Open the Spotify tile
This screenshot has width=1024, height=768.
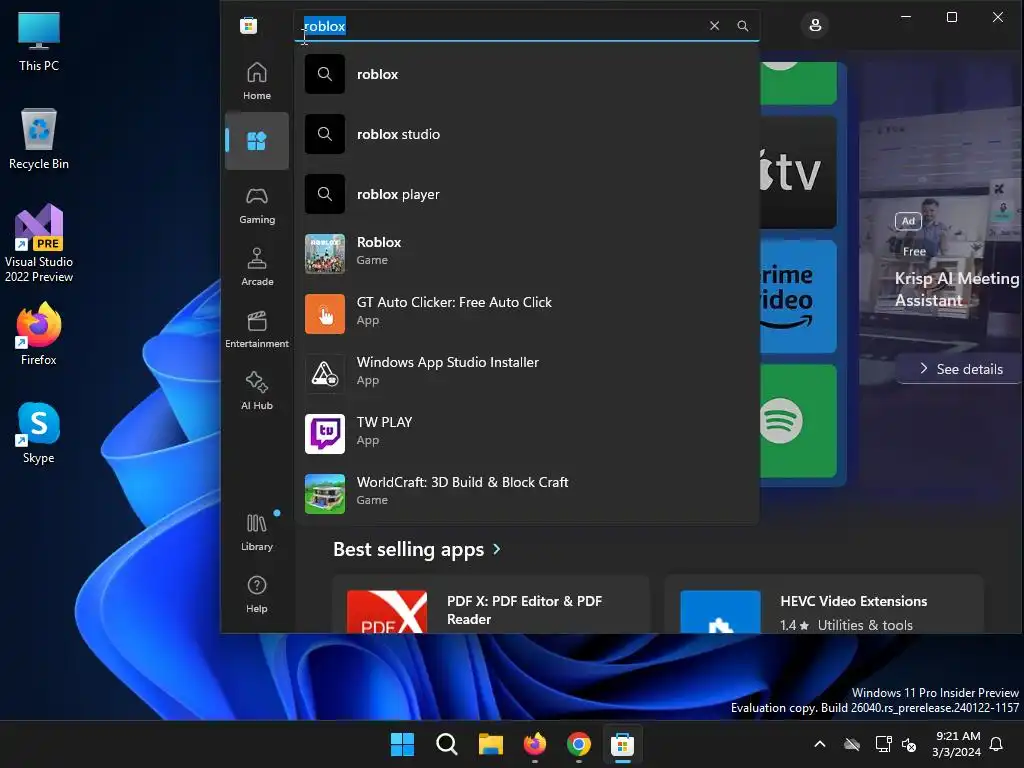798,421
